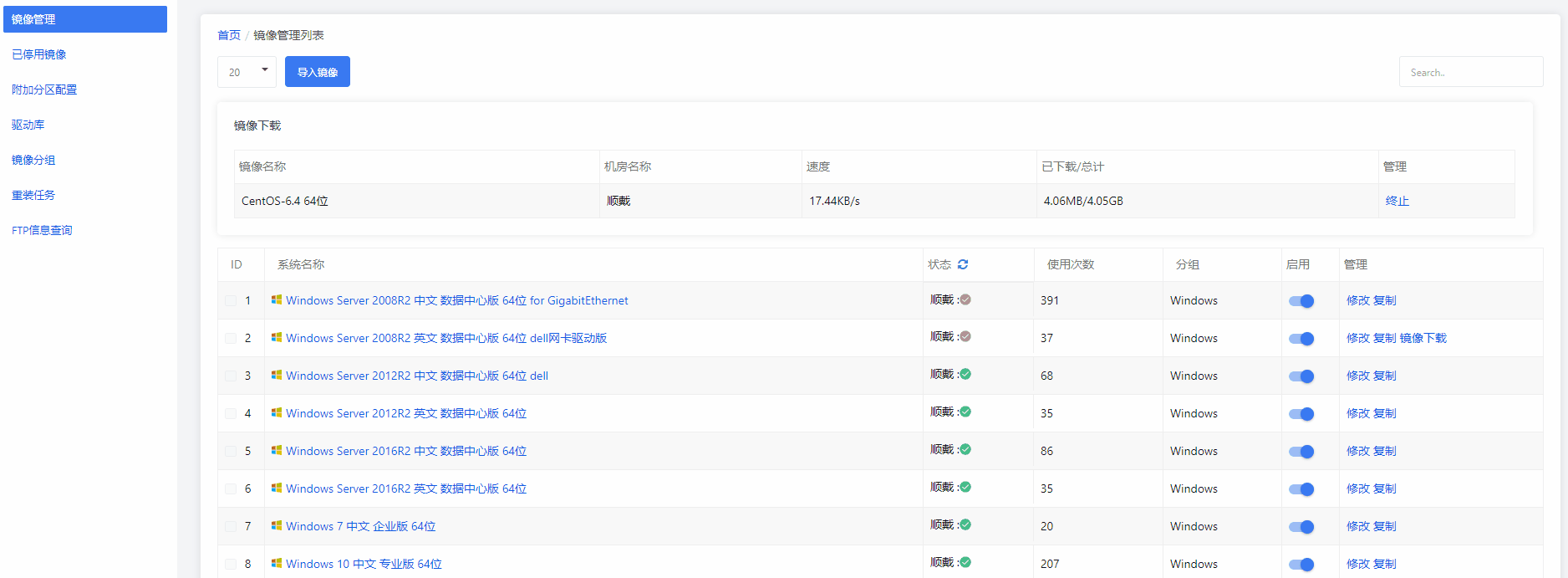Open 驱动库 in the sidebar
The width and height of the screenshot is (1568, 578).
(x=28, y=125)
